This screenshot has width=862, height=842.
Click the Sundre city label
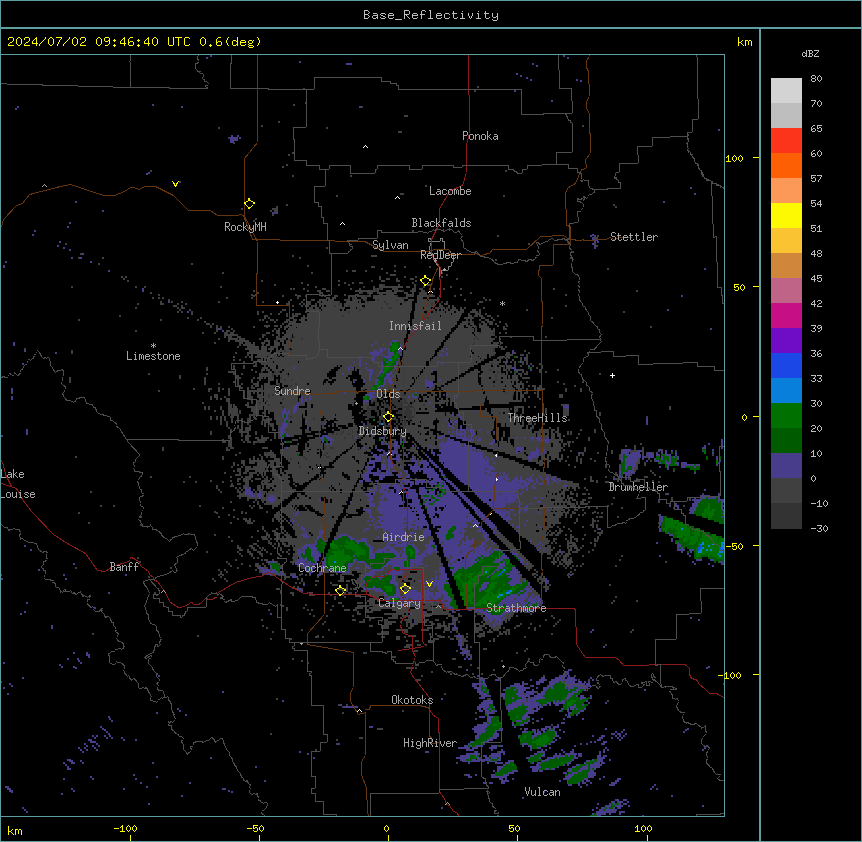coord(292,391)
